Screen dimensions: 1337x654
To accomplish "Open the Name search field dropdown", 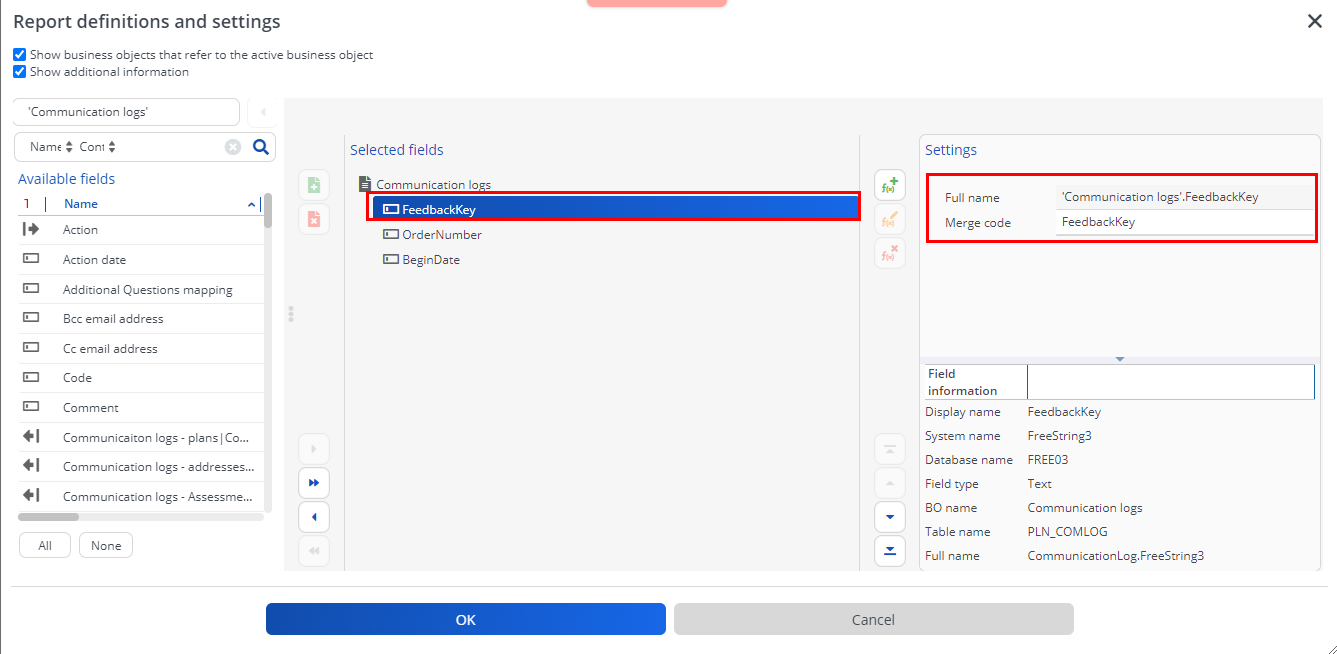I will tap(51, 147).
